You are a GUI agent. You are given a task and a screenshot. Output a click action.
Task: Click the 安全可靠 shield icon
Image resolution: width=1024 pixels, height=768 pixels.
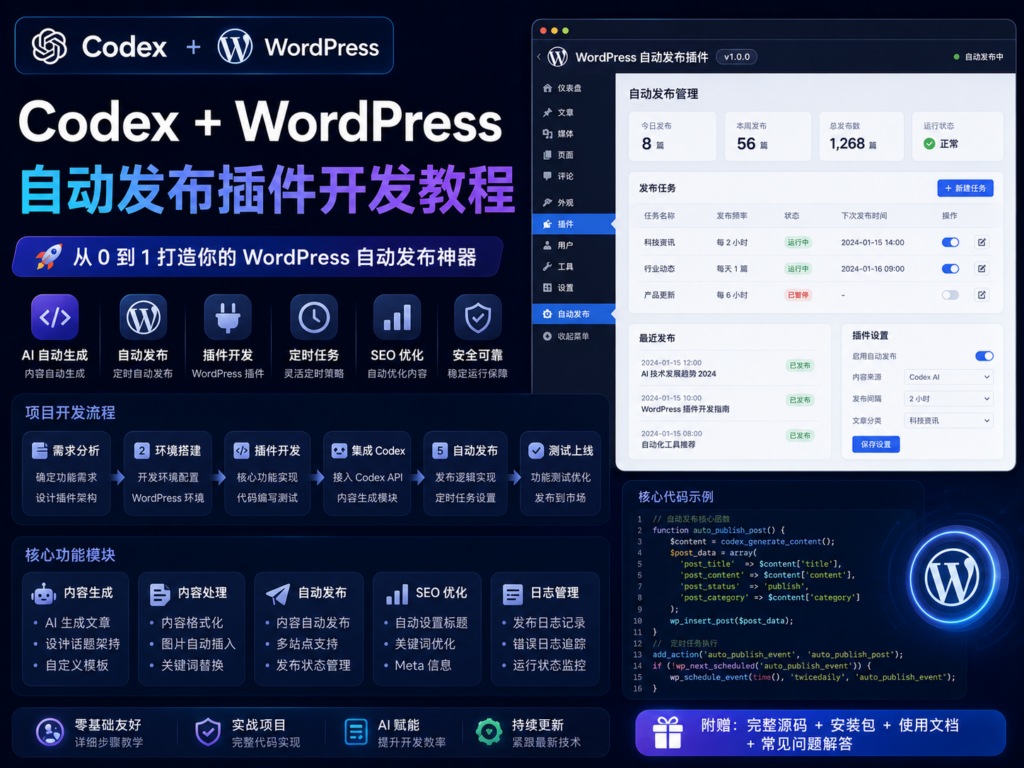pyautogui.click(x=478, y=317)
